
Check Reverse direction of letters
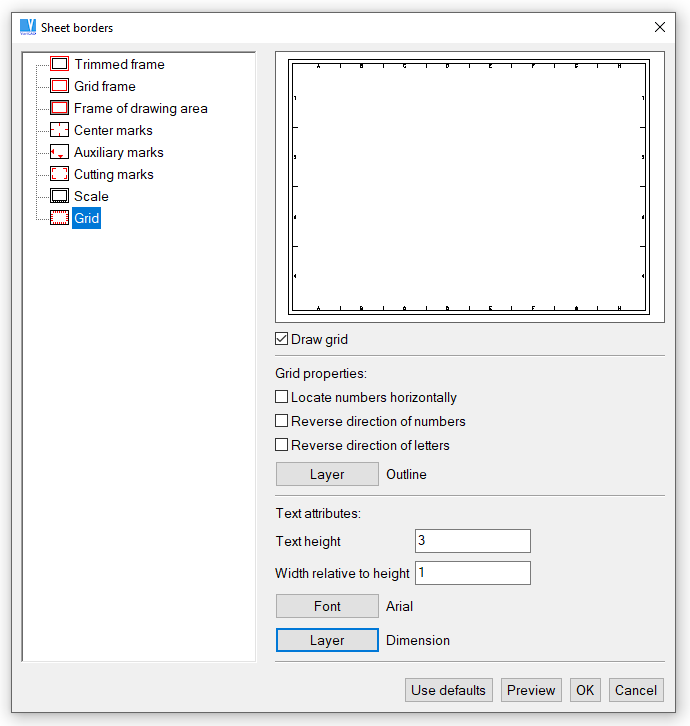click(x=282, y=446)
